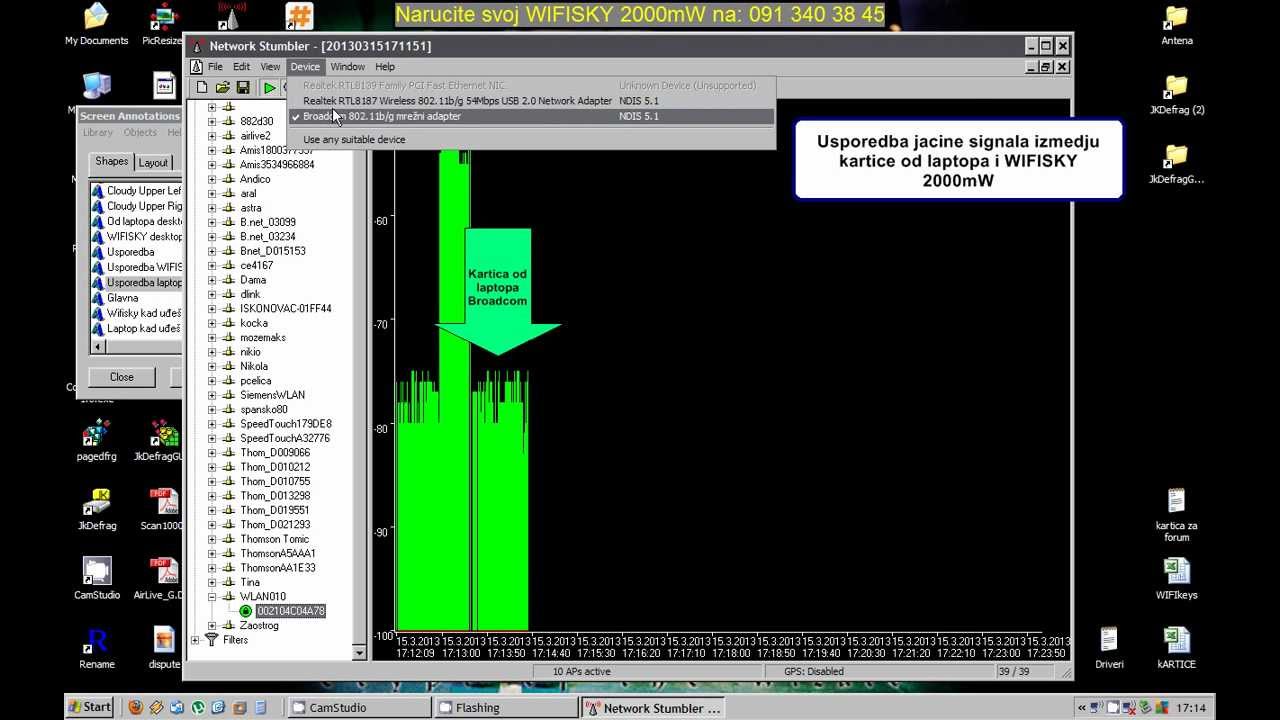Click the Network Stumbler document menu icon
This screenshot has width=1280, height=720.
pyautogui.click(x=197, y=67)
